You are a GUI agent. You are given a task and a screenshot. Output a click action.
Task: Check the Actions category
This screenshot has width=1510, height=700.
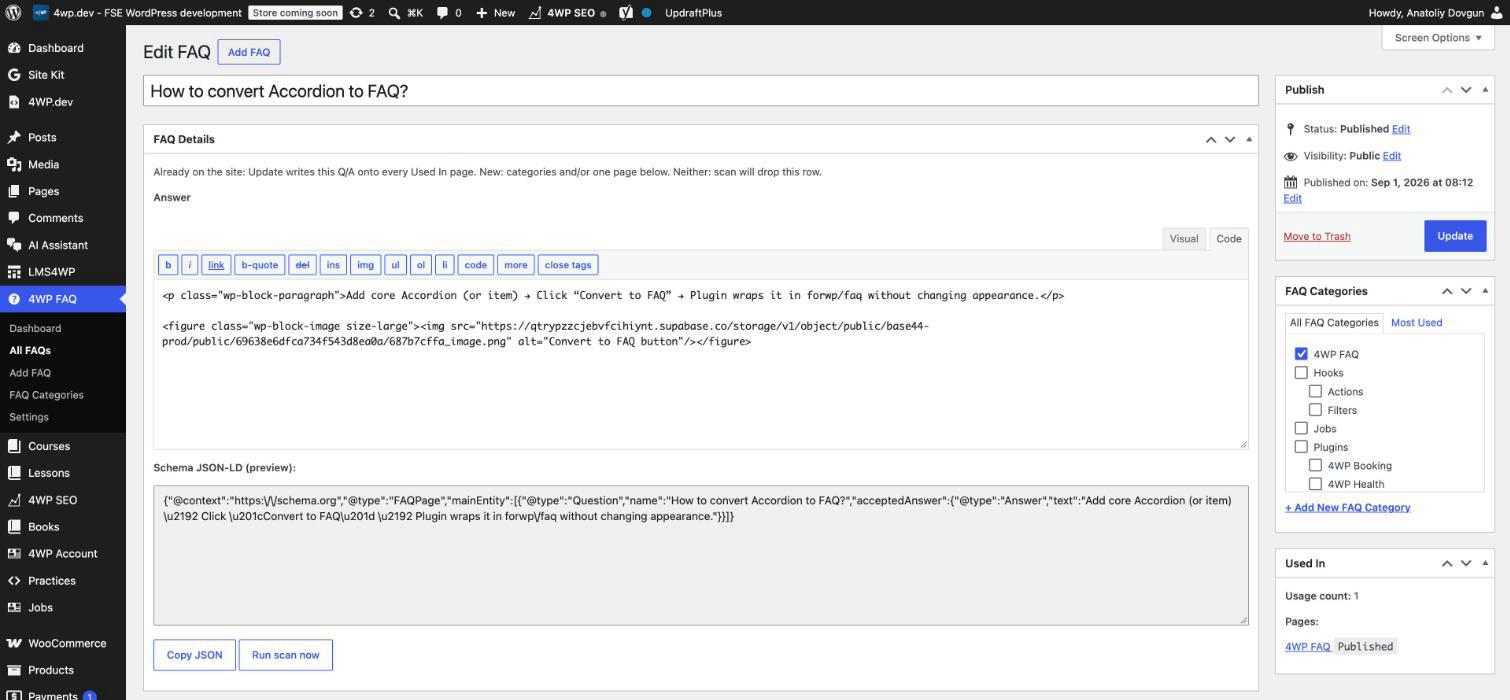tap(1316, 392)
